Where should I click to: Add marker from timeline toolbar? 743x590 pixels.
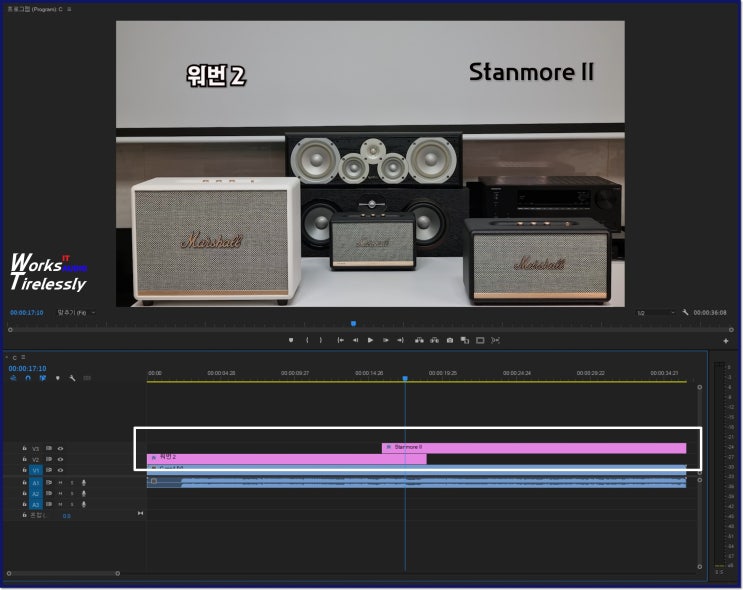[x=58, y=378]
